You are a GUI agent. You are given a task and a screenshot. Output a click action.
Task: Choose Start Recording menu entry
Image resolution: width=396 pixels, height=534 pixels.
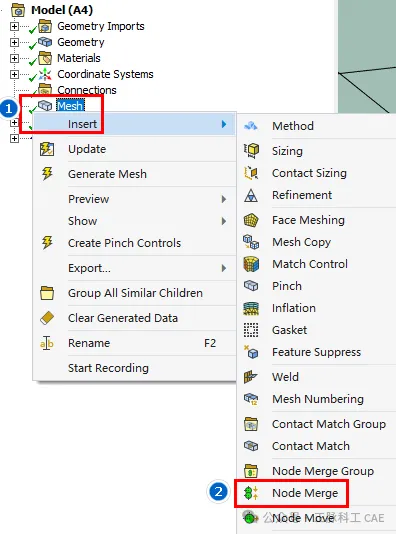point(134,368)
